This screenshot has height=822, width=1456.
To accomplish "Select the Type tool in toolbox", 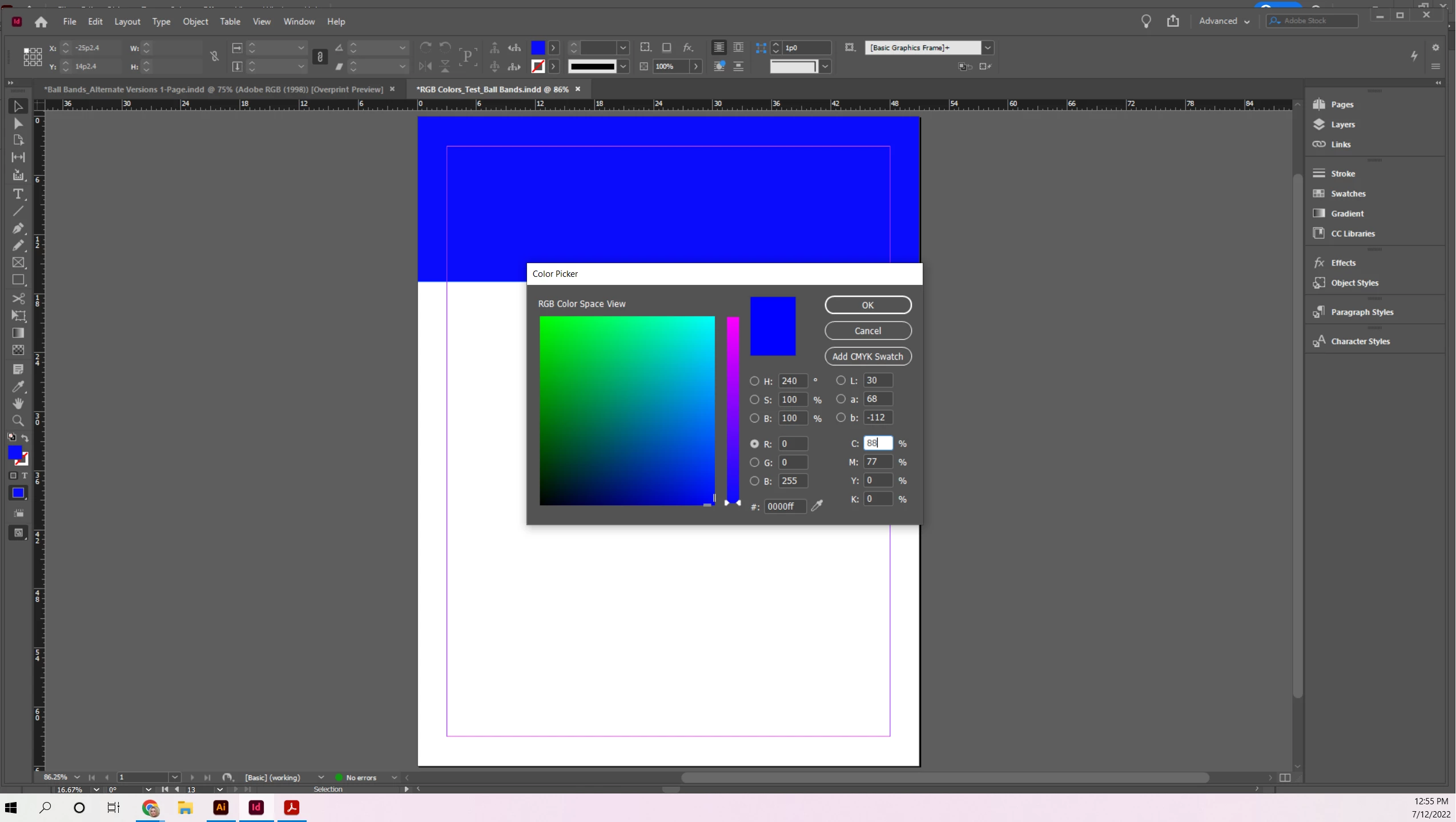I will (18, 195).
